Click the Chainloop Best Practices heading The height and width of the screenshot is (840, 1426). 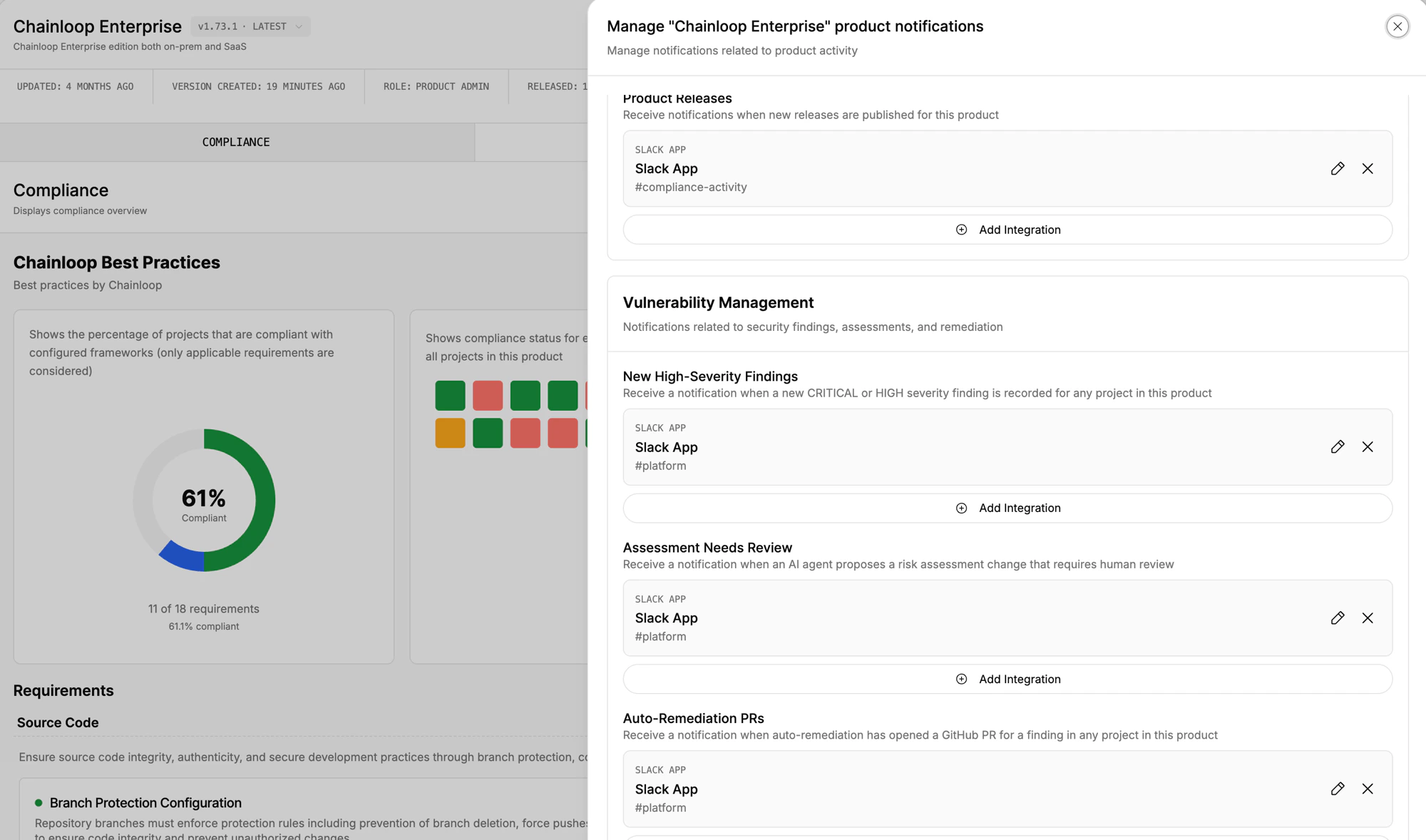click(x=117, y=262)
